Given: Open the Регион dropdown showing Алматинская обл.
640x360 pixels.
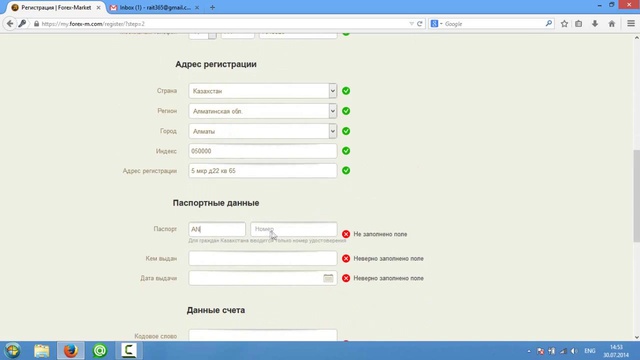Looking at the screenshot, I should click(x=262, y=111).
